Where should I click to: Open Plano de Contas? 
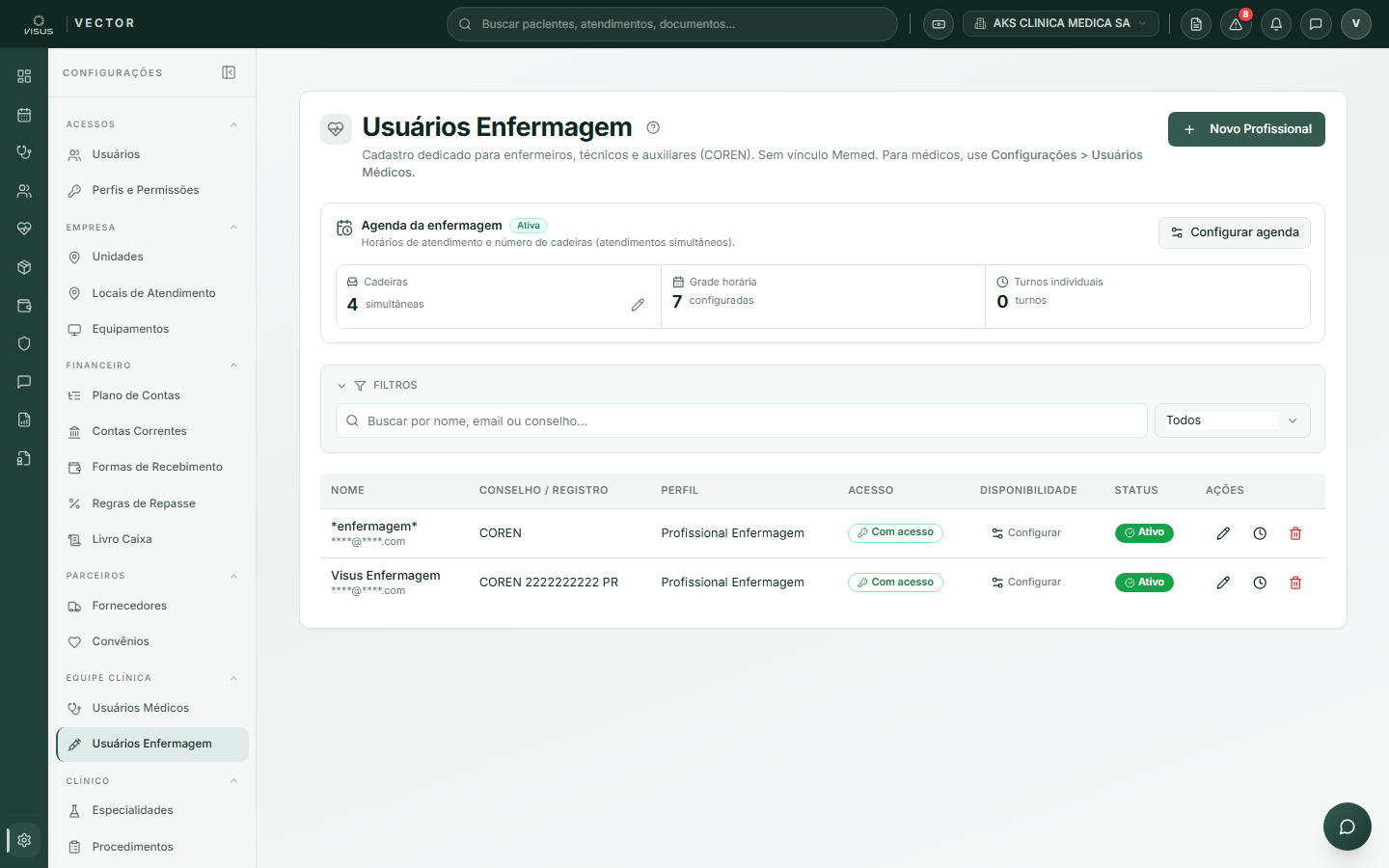coord(152,395)
